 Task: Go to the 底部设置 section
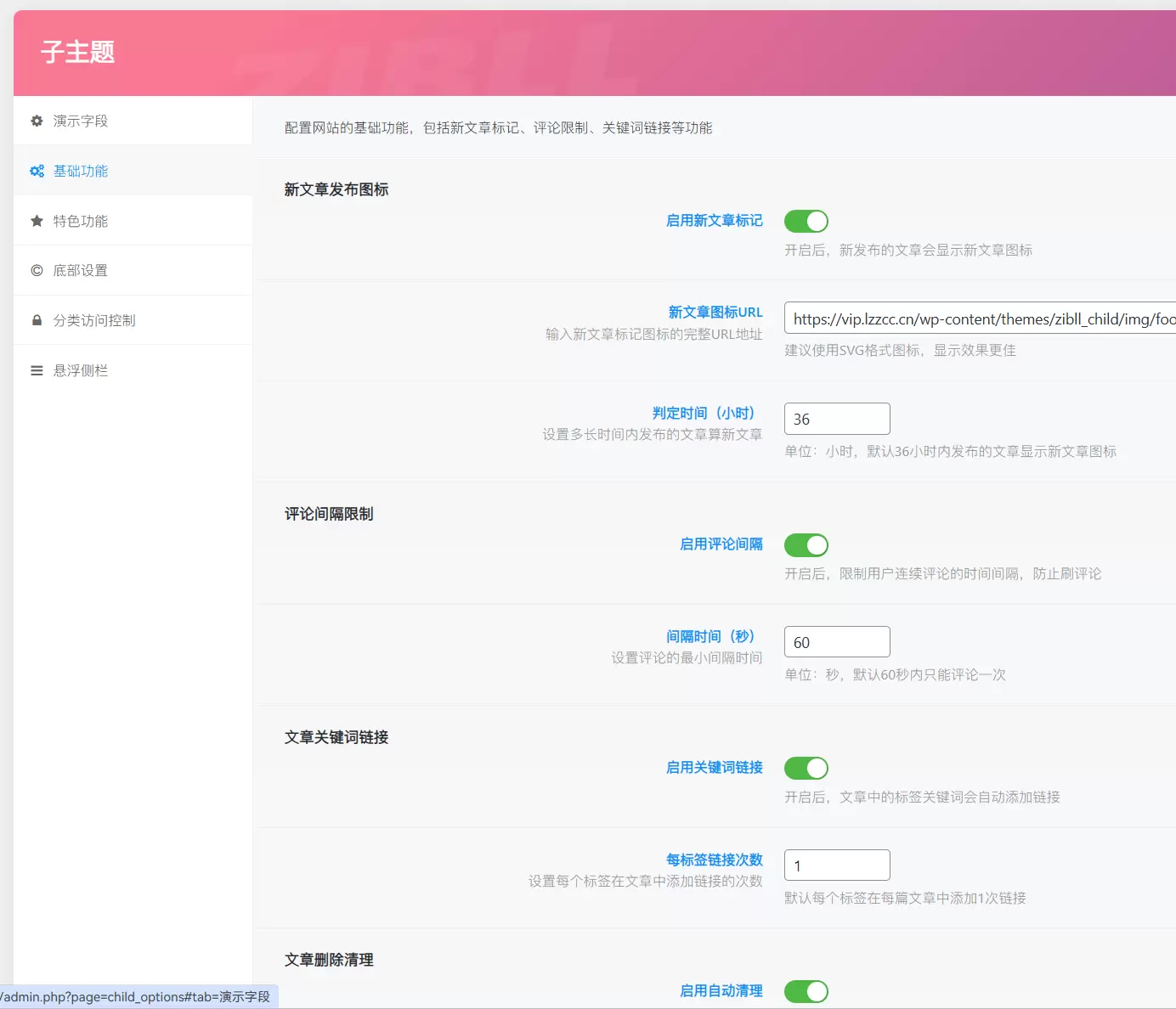[133, 270]
